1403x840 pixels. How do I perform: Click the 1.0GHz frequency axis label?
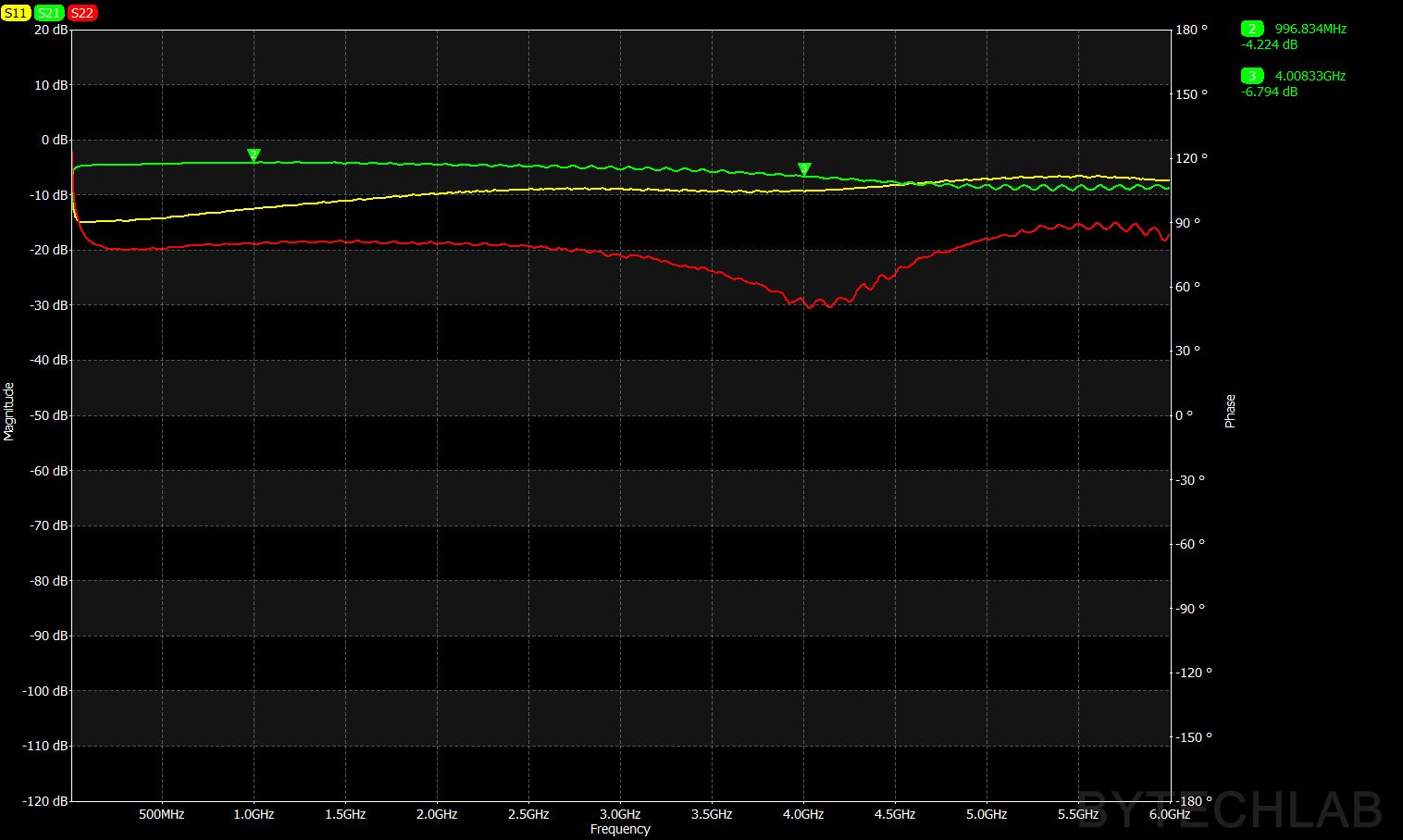254,814
